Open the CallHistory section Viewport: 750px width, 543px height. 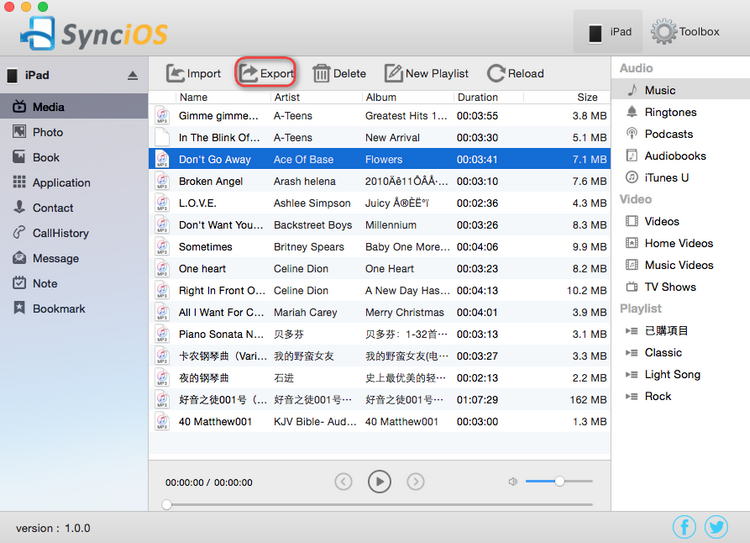[x=74, y=233]
